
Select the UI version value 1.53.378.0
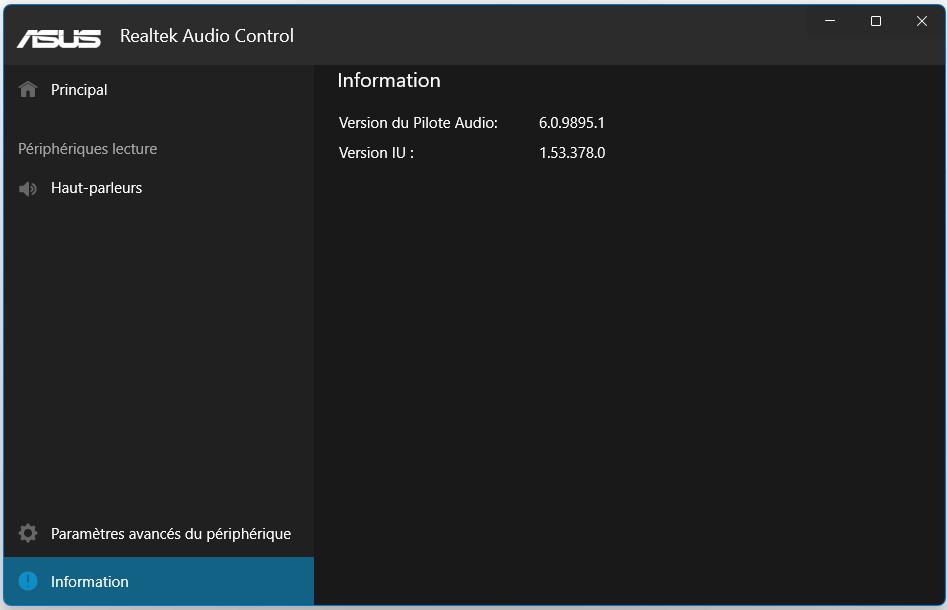[x=572, y=153]
